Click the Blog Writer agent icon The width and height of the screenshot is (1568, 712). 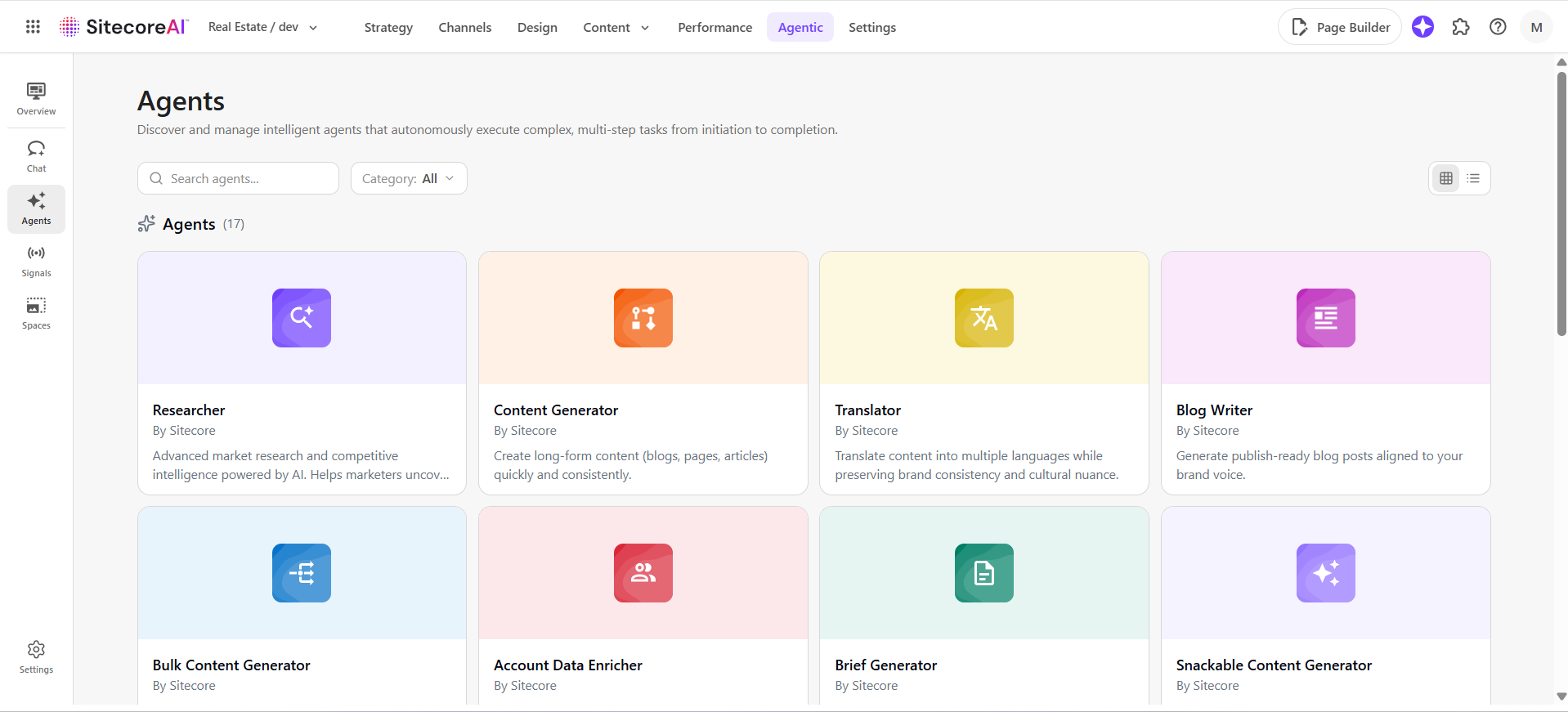pyautogui.click(x=1326, y=318)
